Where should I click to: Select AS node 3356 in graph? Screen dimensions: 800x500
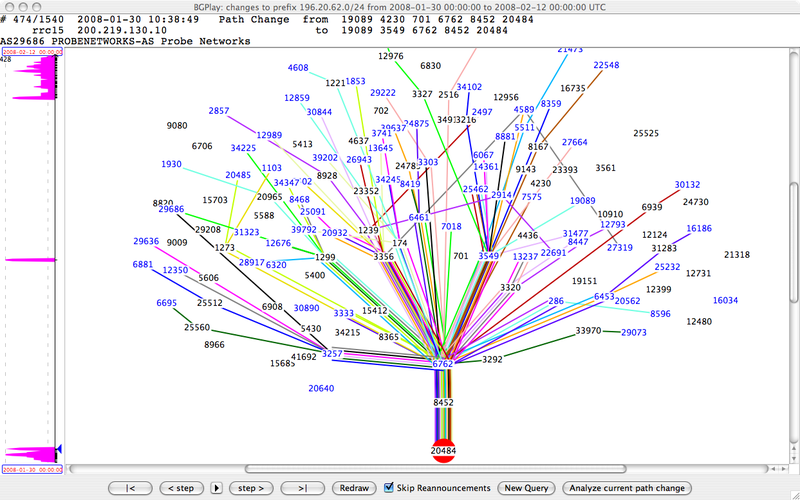pos(384,257)
